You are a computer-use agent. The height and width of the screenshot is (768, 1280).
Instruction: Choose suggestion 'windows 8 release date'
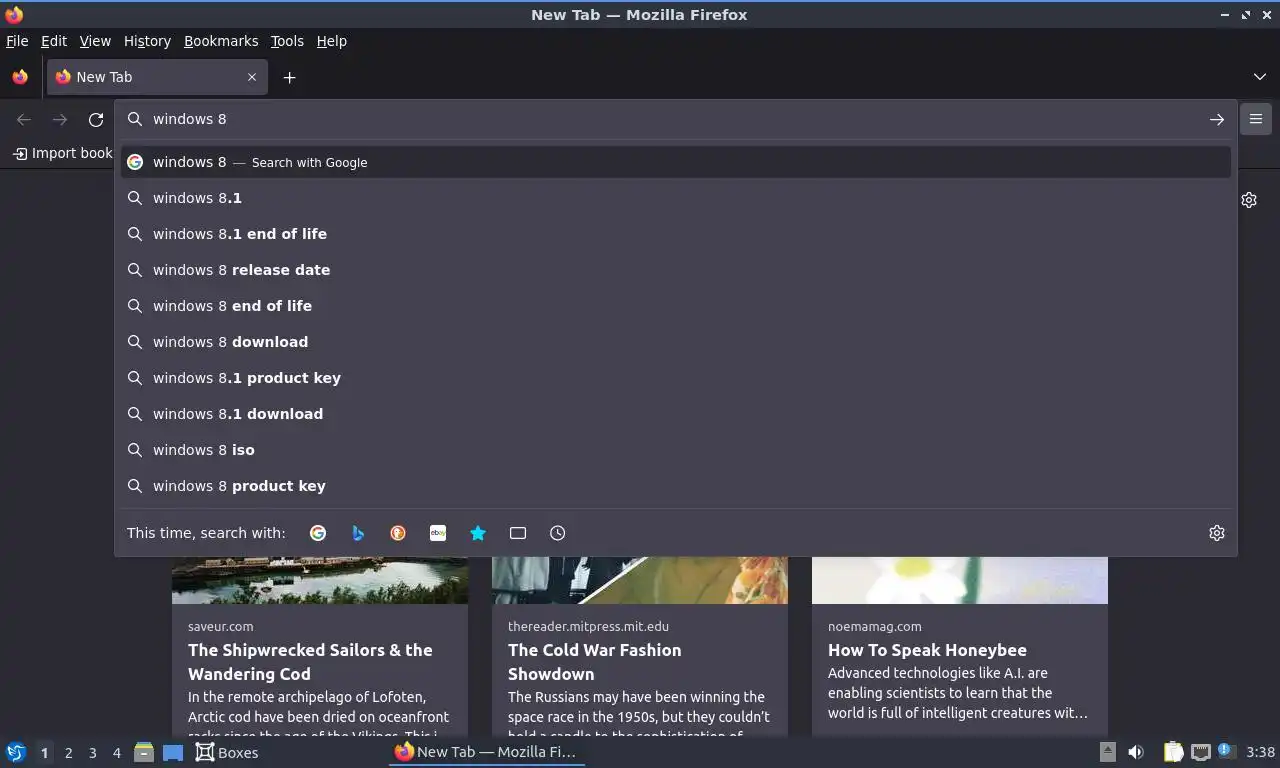click(x=676, y=270)
